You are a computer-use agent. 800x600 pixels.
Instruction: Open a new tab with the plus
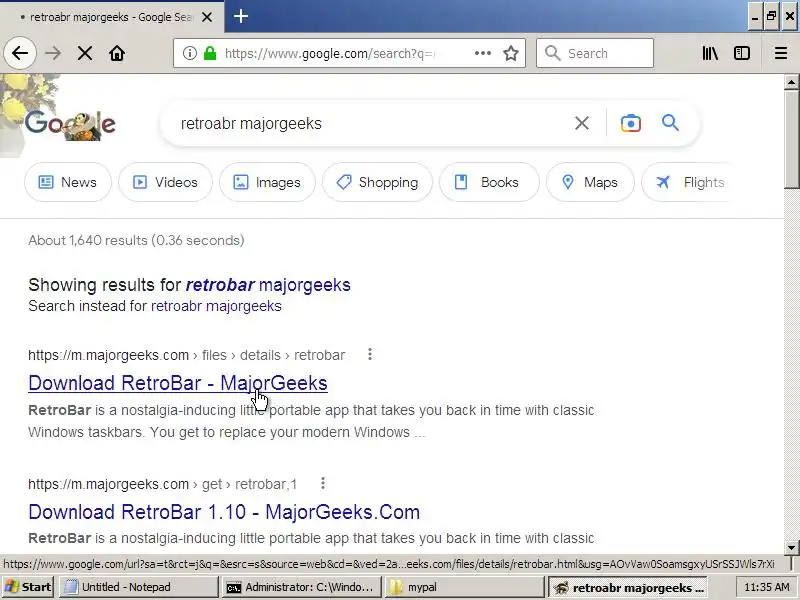[x=241, y=16]
